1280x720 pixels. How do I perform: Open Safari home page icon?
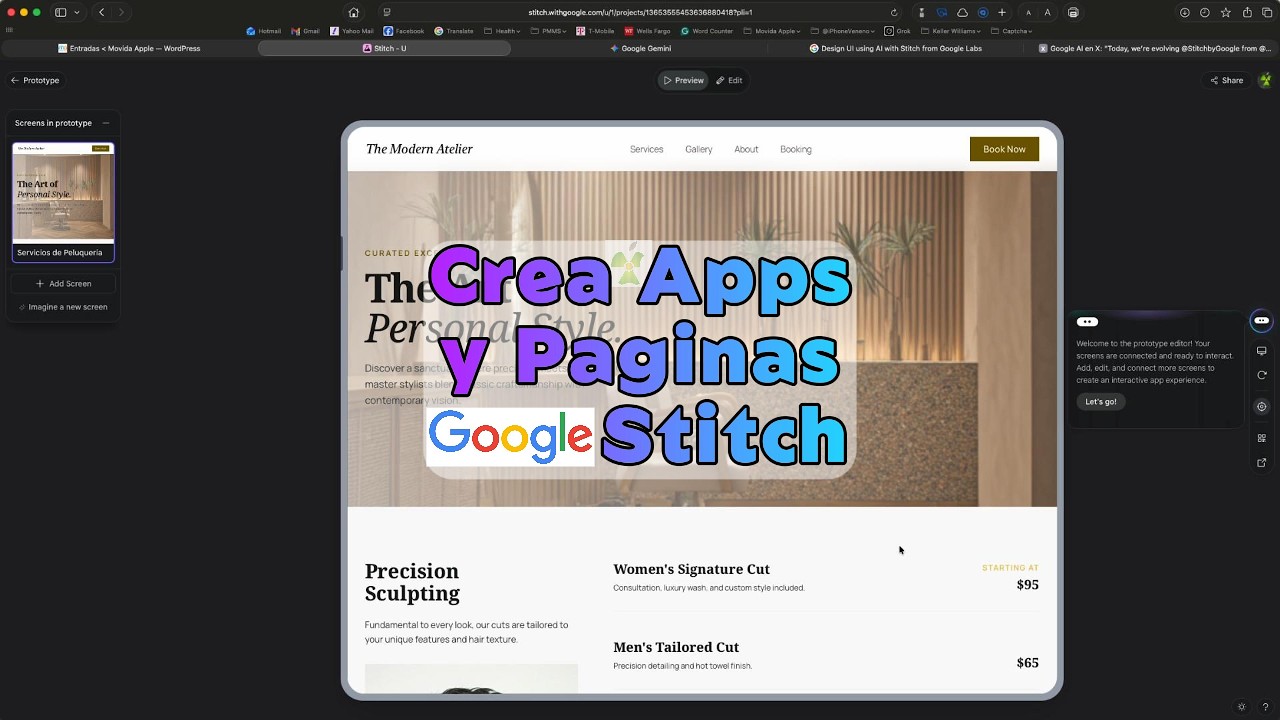(x=353, y=12)
